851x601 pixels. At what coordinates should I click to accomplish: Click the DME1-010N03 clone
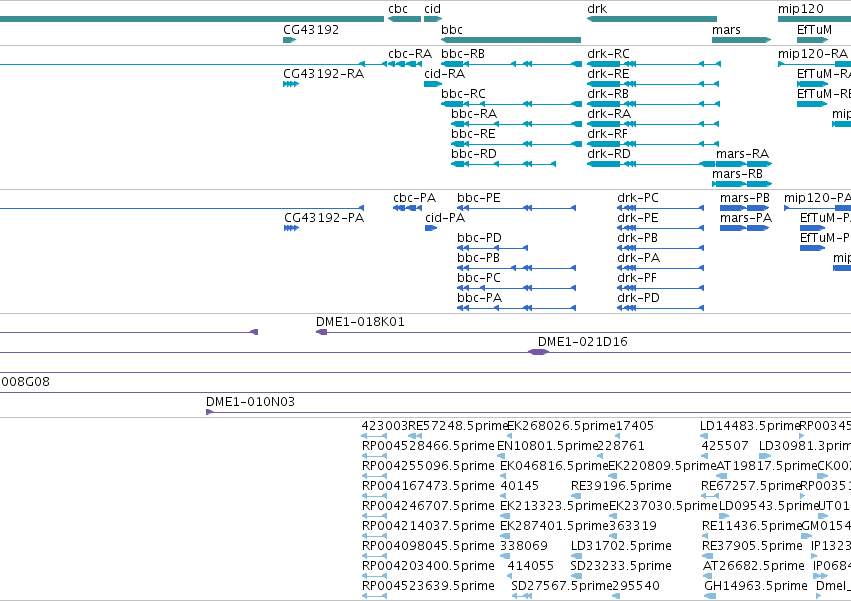[x=529, y=412]
